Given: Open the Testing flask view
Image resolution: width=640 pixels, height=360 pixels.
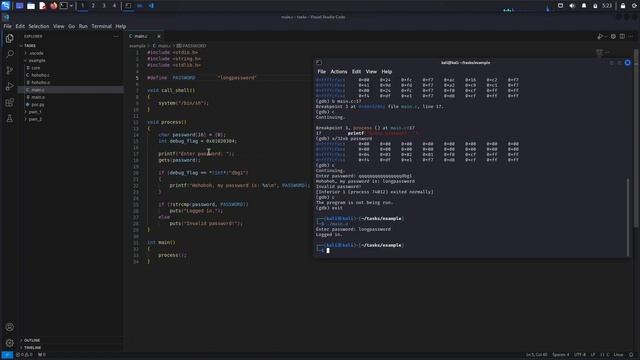Looking at the screenshot, I should (9, 118).
